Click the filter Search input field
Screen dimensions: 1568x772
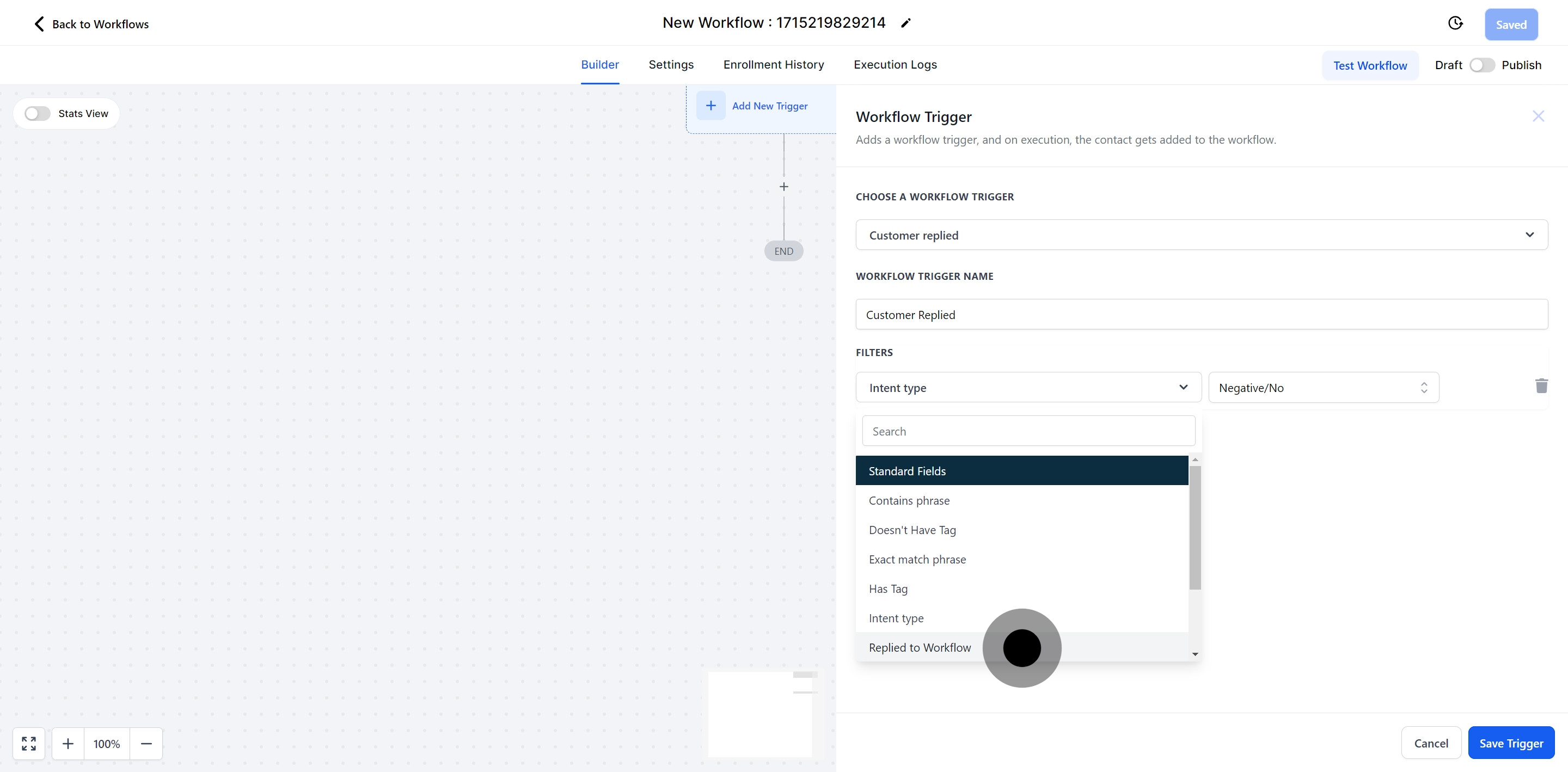click(x=1028, y=431)
